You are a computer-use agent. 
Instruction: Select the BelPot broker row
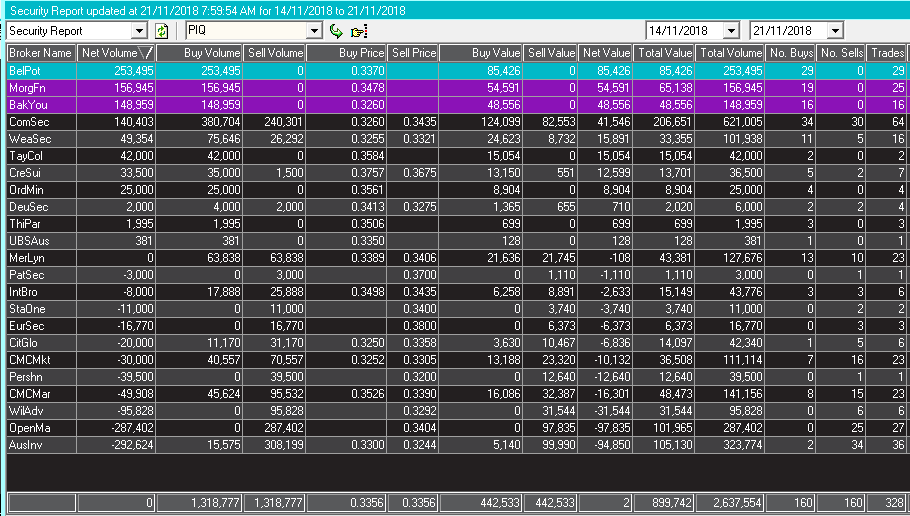456,71
